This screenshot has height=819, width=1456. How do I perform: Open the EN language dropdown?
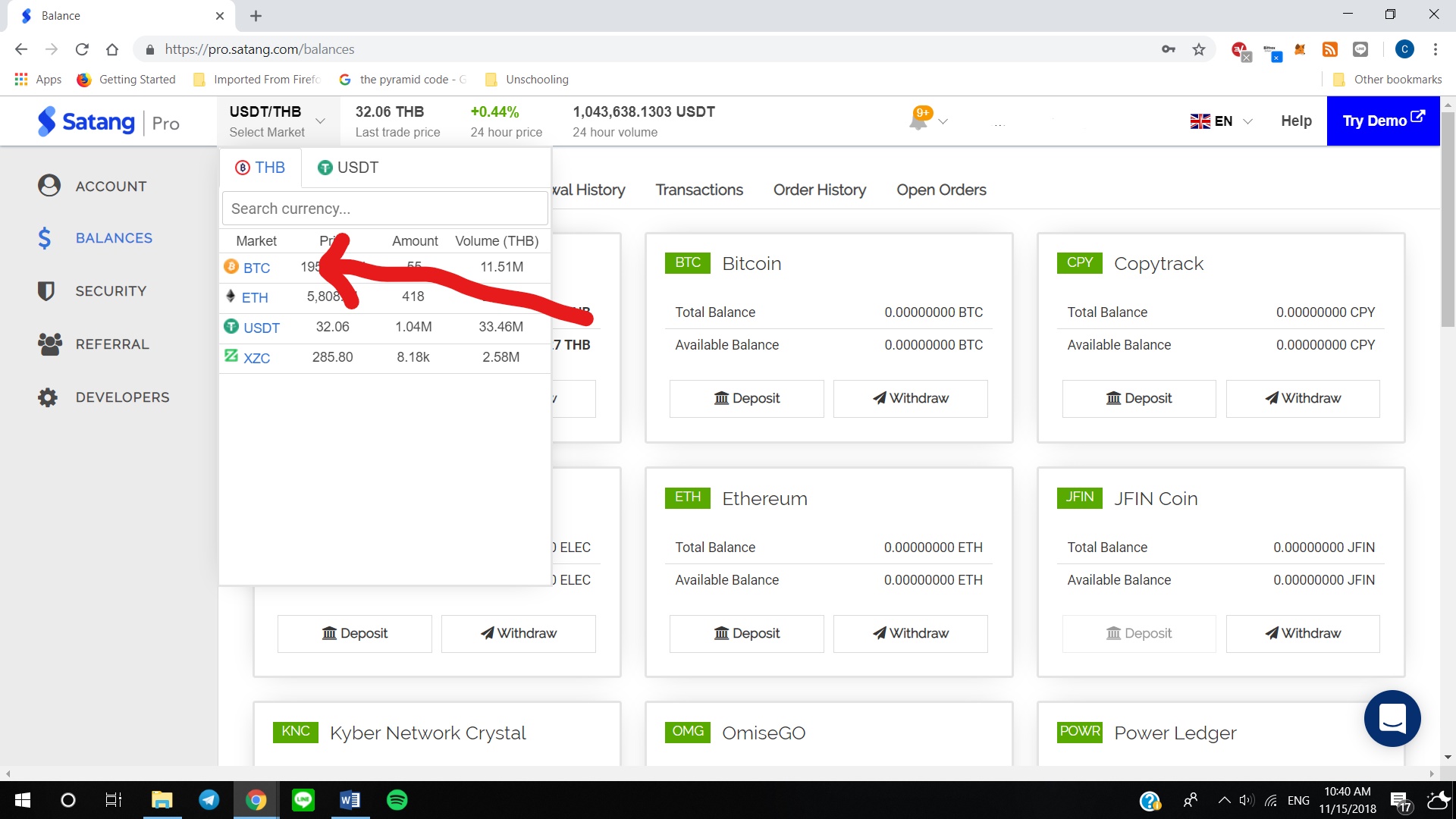(1221, 121)
